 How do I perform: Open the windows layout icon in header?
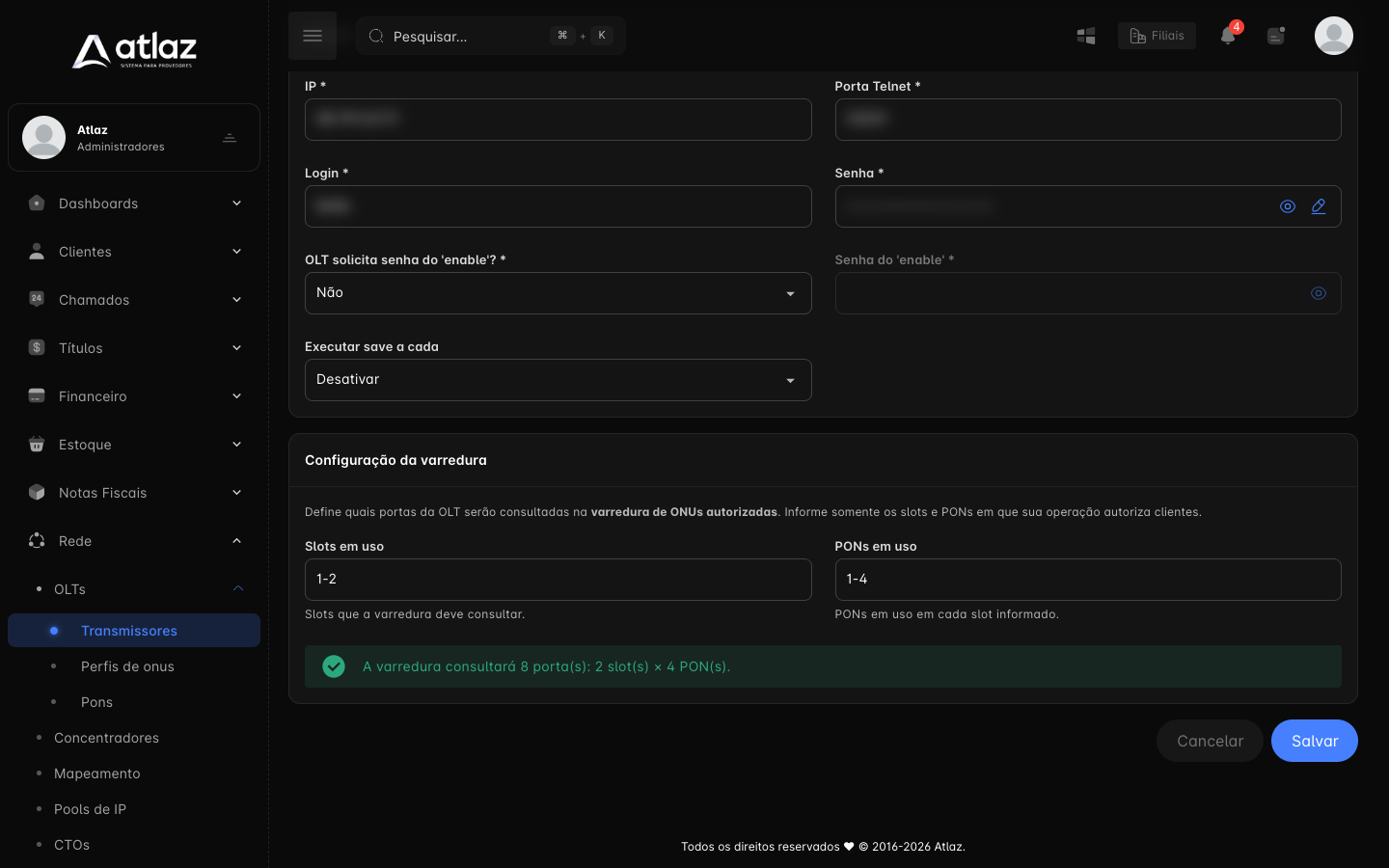(1086, 36)
